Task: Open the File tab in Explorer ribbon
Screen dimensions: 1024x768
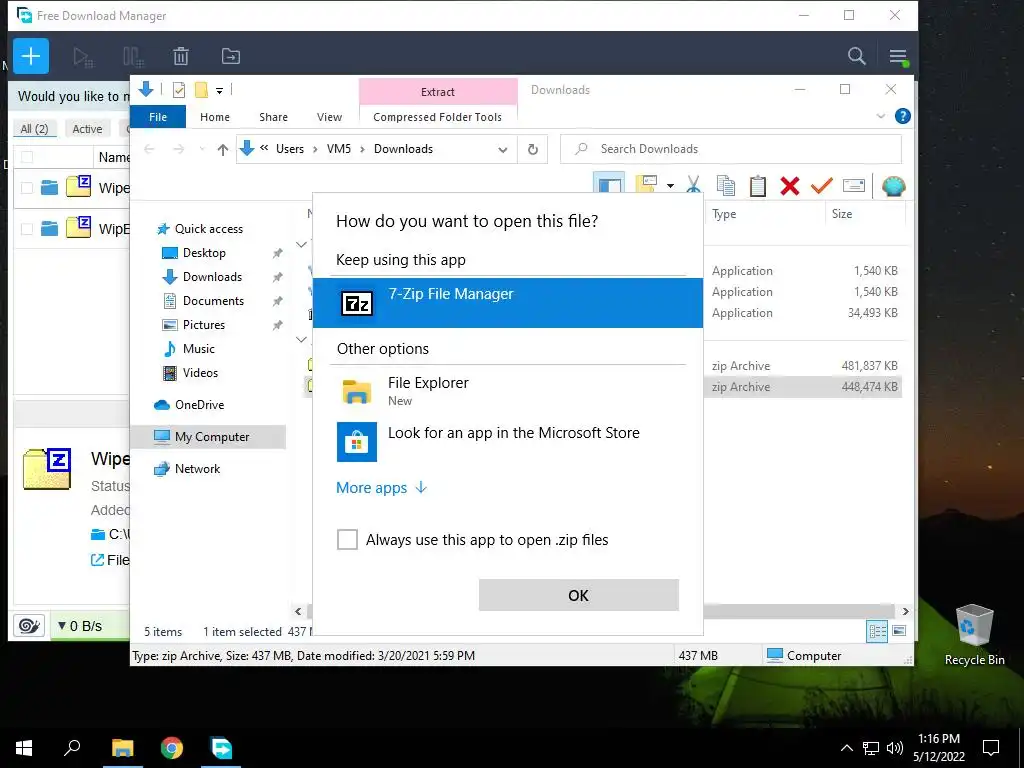Action: pyautogui.click(x=158, y=117)
